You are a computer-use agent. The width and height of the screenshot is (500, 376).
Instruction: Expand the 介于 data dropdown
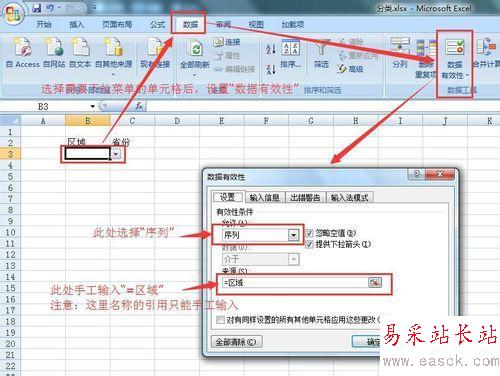293,259
